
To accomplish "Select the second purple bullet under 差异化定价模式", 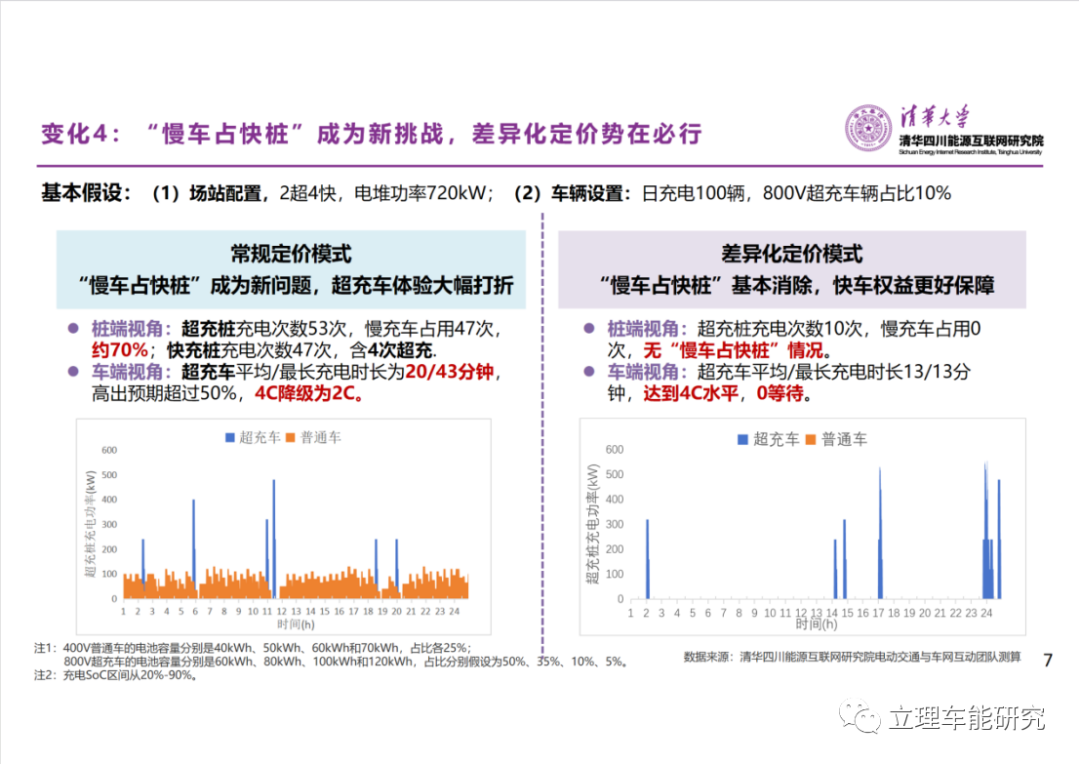I will (x=590, y=373).
